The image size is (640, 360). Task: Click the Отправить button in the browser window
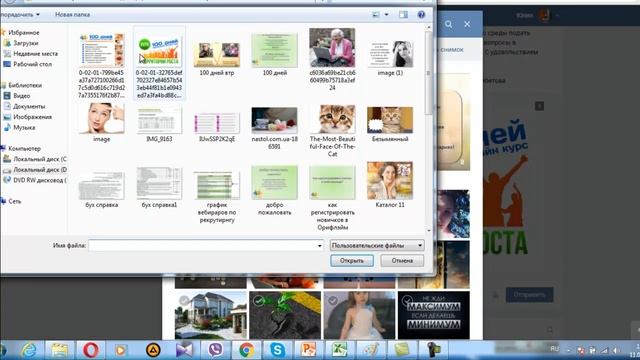(529, 294)
